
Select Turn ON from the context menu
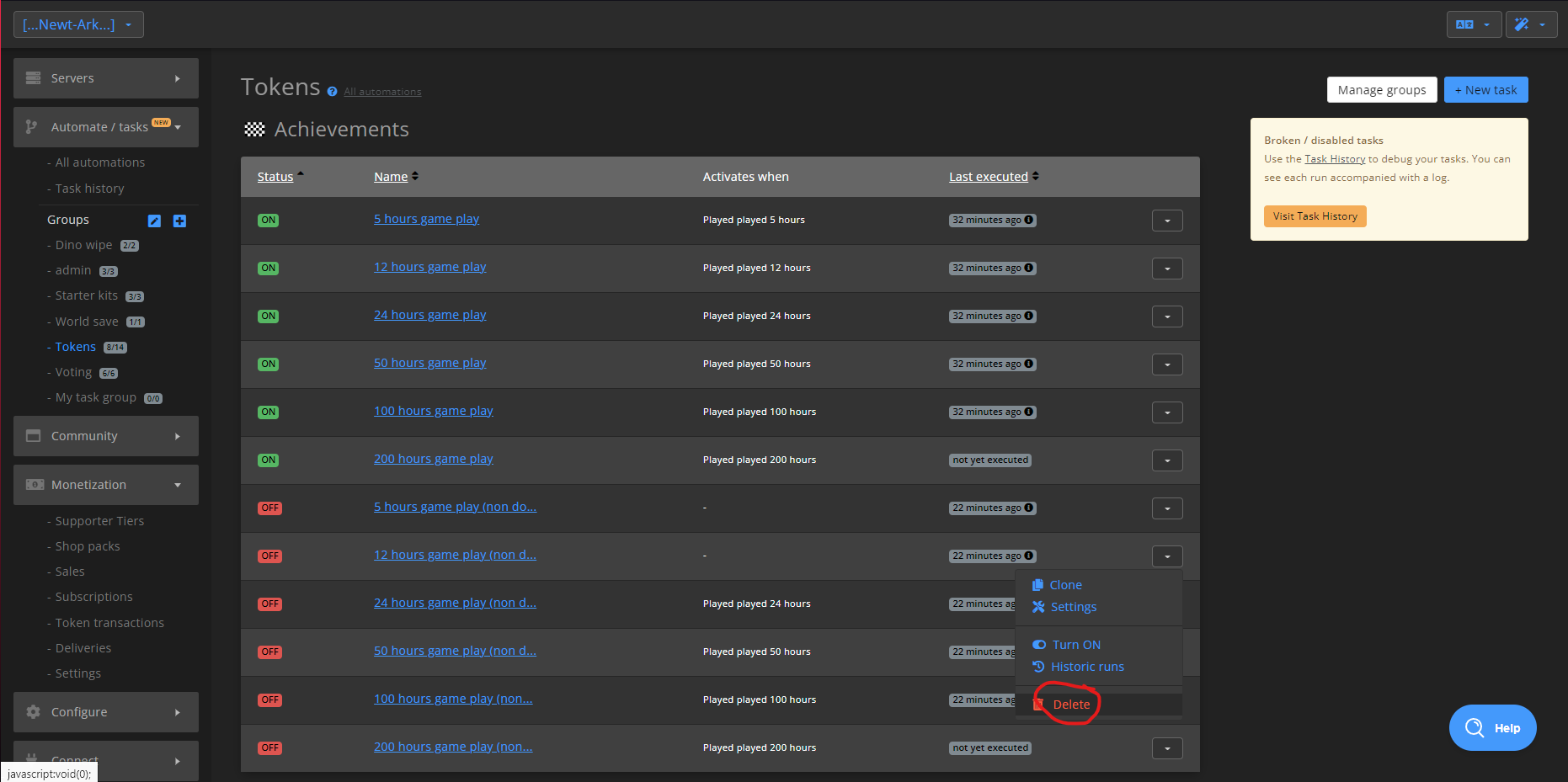coord(1075,644)
